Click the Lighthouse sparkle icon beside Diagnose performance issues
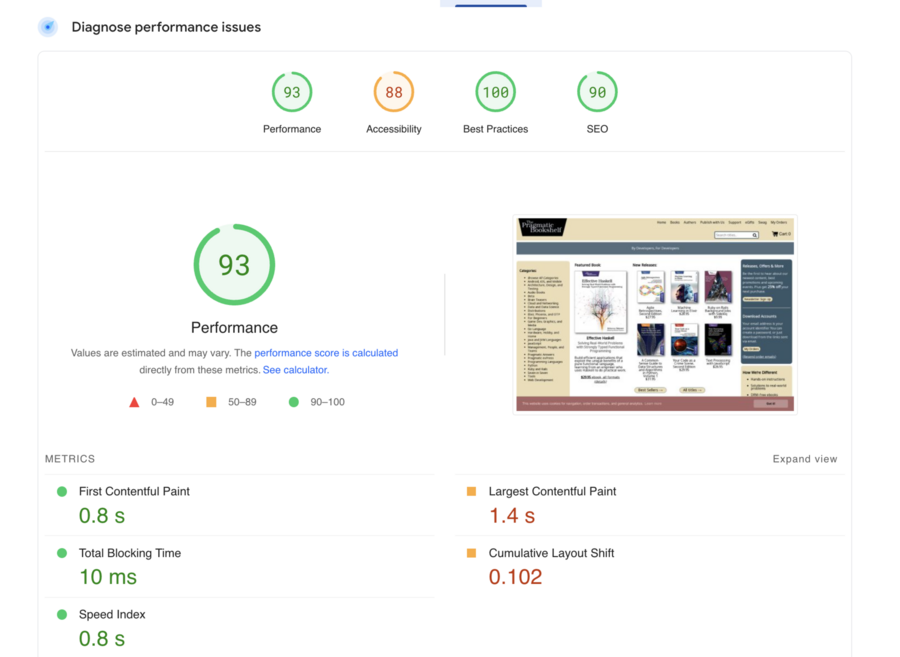Screen dimensions: 900x657 pos(47,26)
